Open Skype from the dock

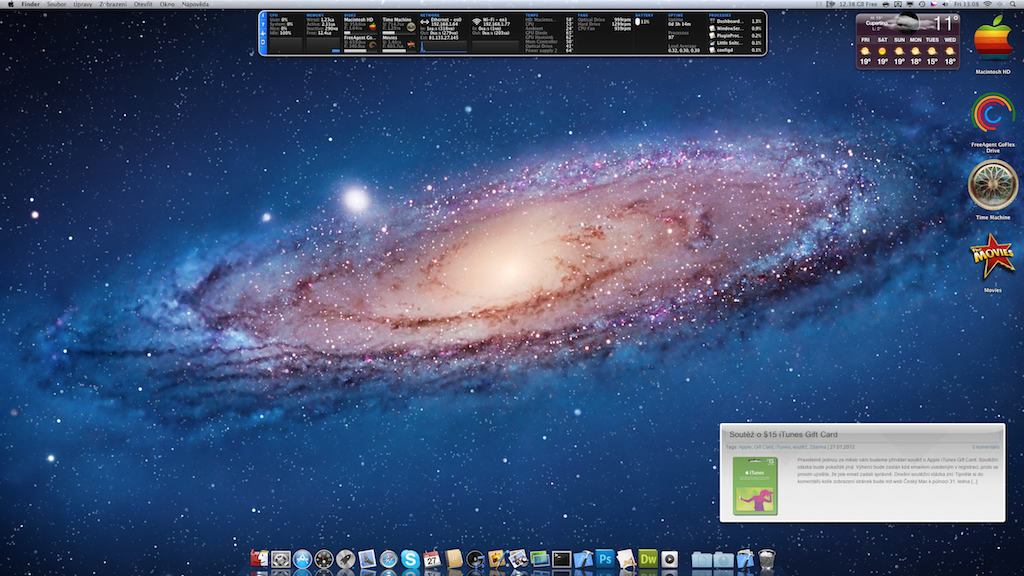(410, 560)
